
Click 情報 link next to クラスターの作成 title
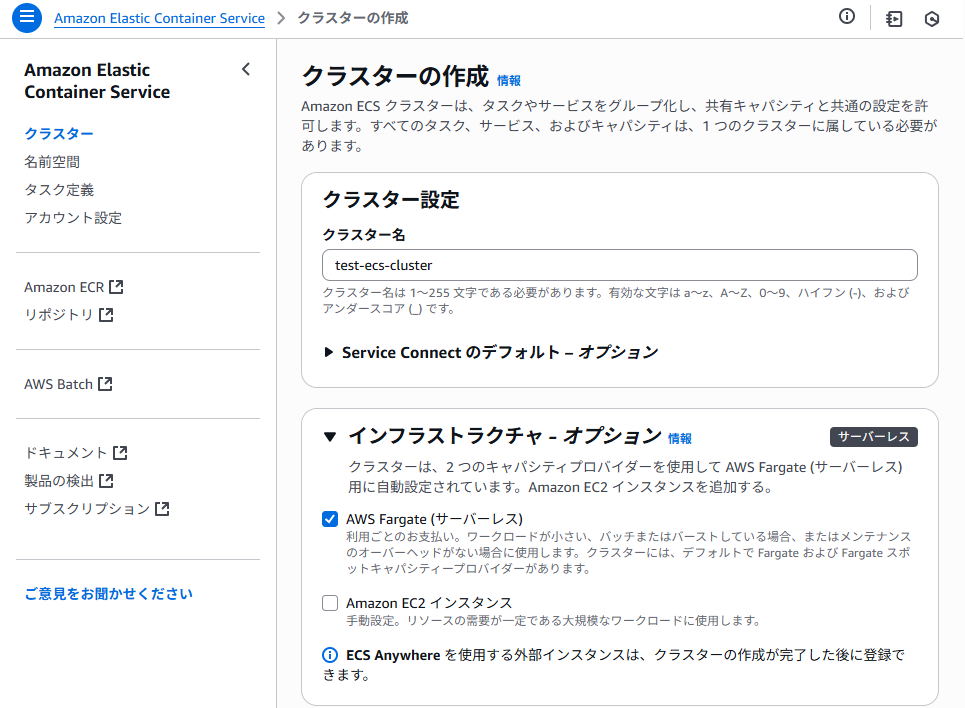pos(508,81)
